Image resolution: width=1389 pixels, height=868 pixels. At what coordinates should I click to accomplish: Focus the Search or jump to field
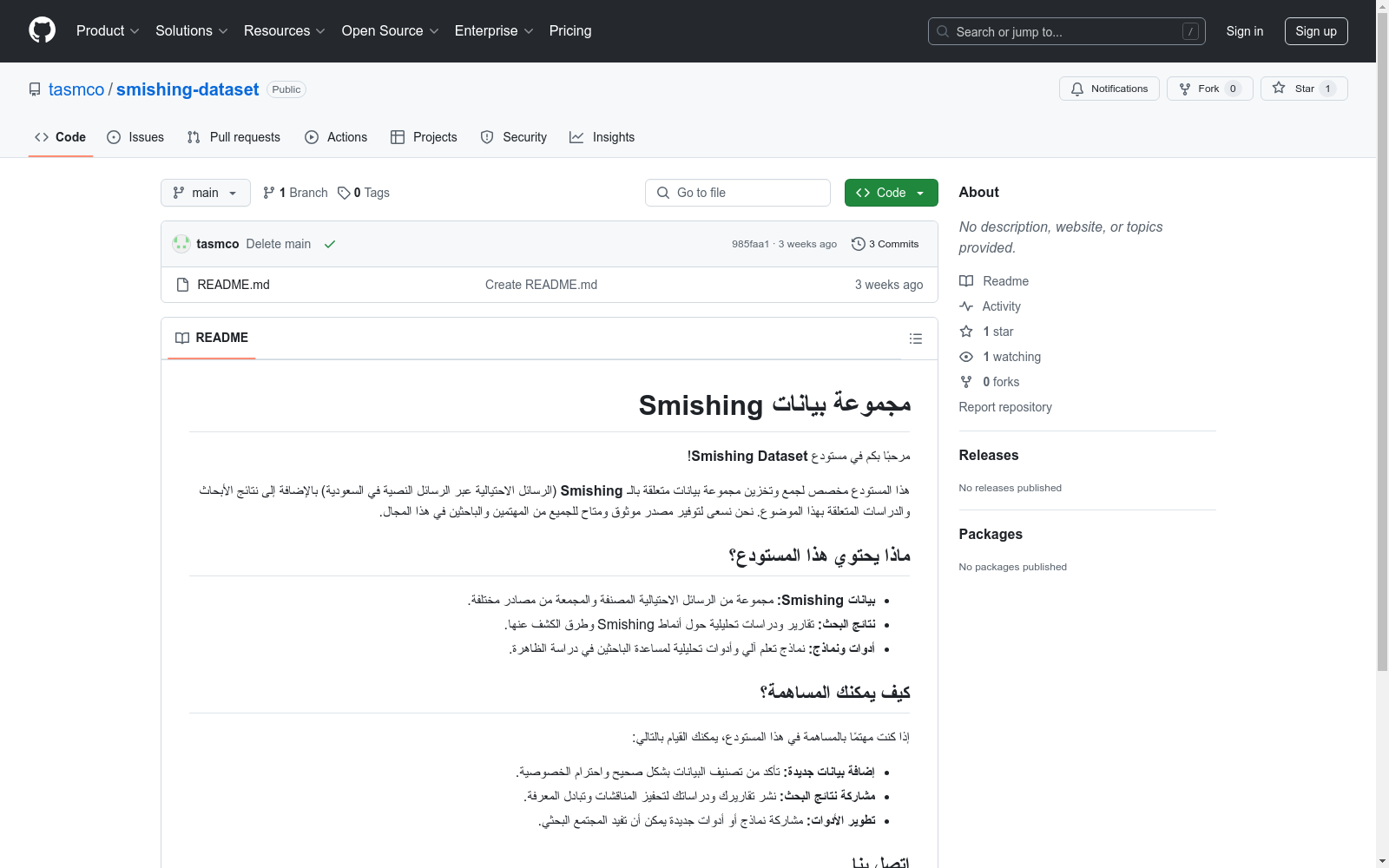(1066, 31)
